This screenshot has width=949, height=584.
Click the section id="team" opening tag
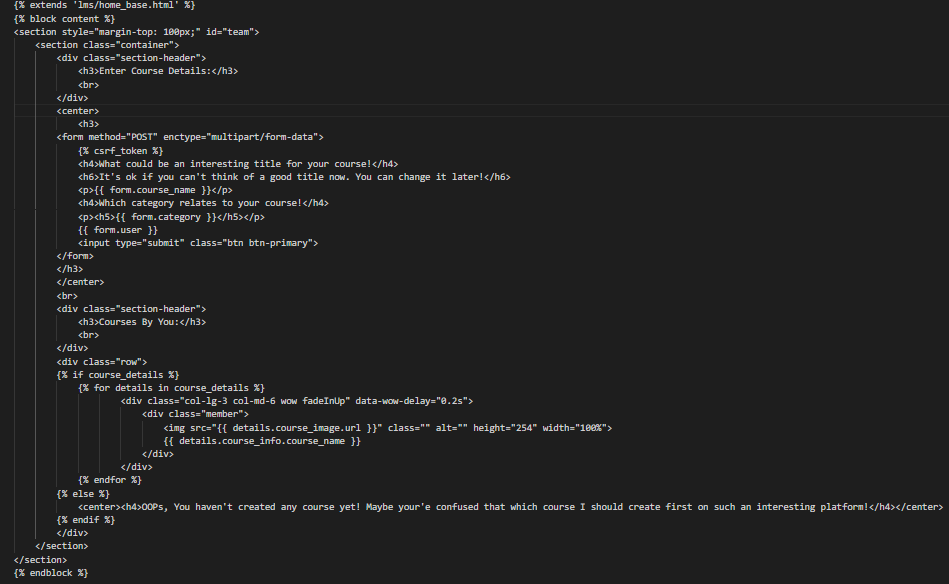pos(136,32)
